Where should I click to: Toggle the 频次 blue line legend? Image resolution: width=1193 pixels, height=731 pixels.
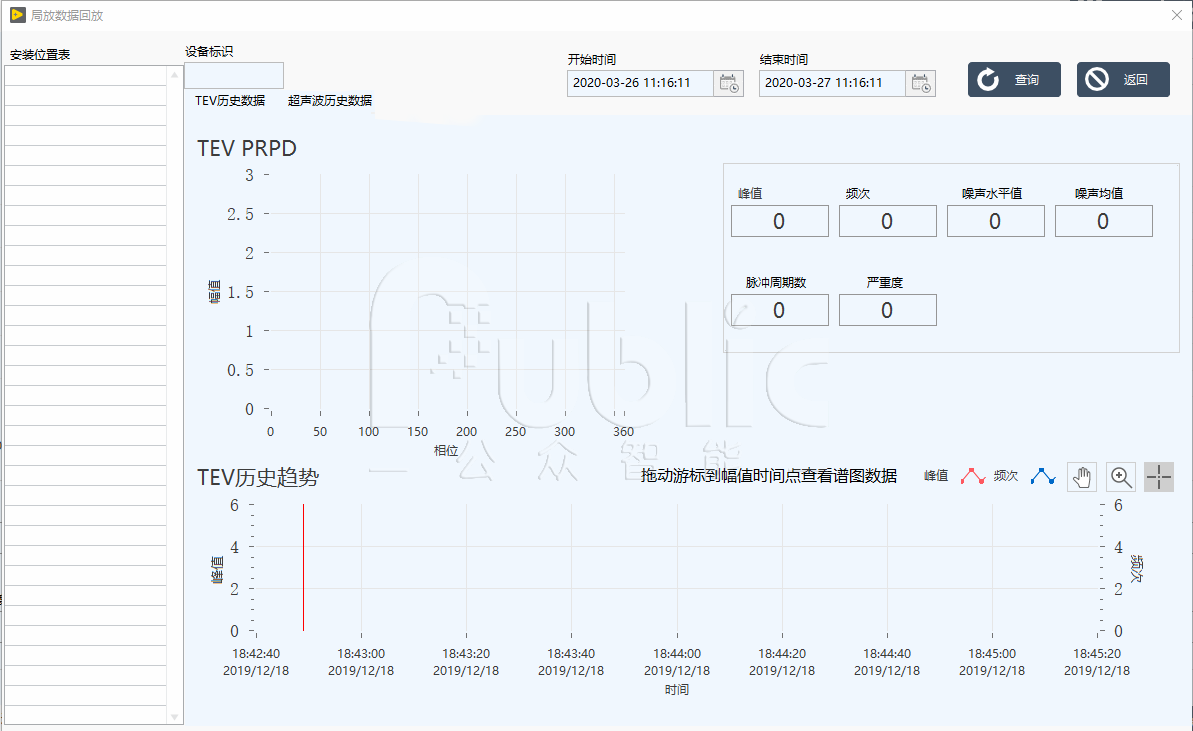point(1043,476)
